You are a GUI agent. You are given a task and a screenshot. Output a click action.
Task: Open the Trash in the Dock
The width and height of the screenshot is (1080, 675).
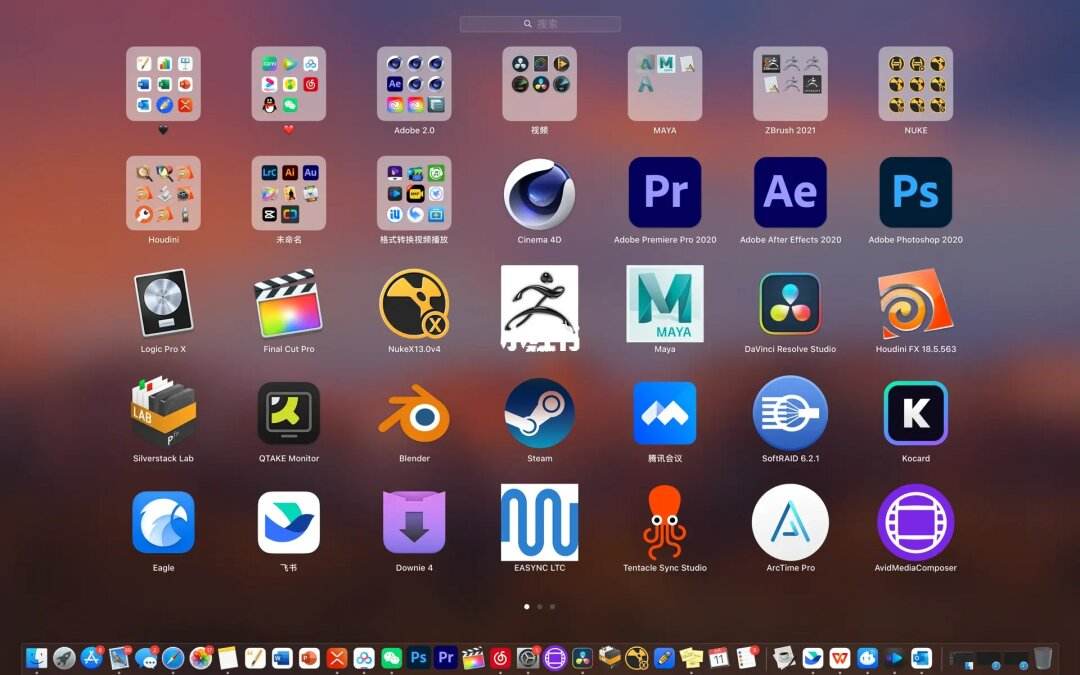coord(1043,658)
